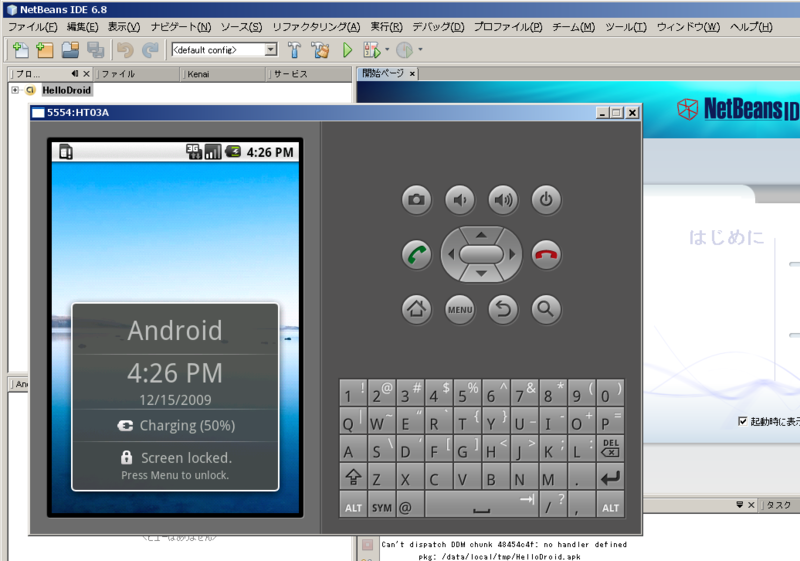This screenshot has width=800, height=561.
Task: Click the Undo toolbar icon
Action: pyautogui.click(x=125, y=49)
